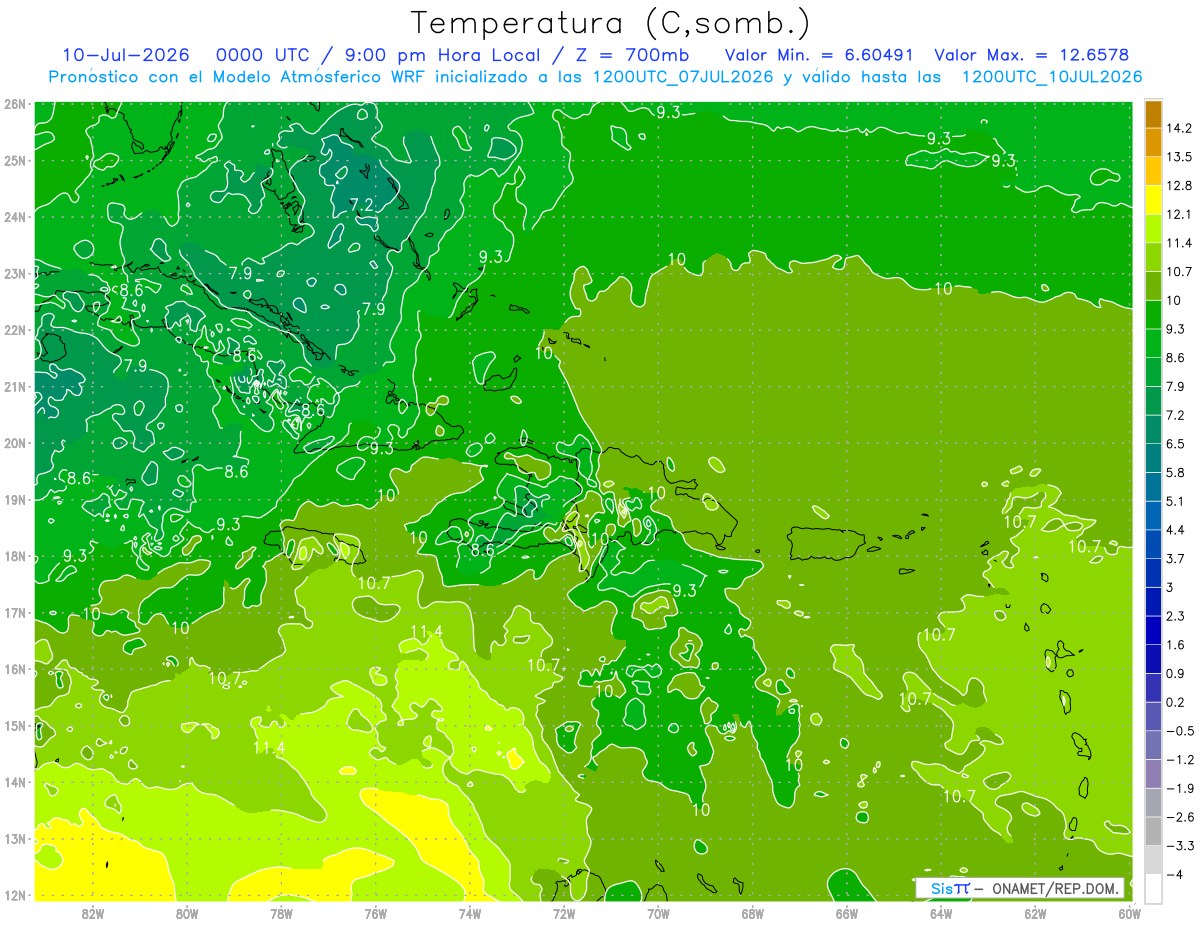Pick the teal swatch between 5.8 and 6.5
Screen dimensions: 1200x927
click(x=1153, y=457)
